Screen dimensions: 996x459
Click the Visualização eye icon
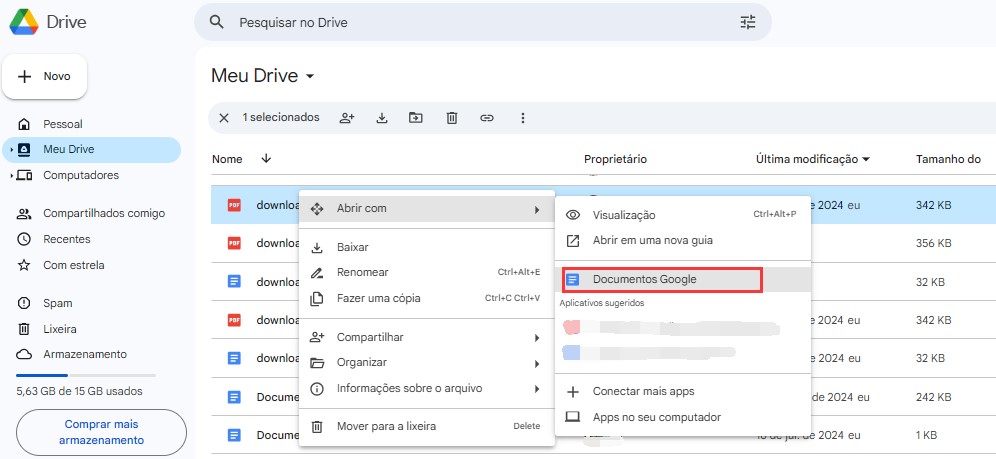pos(573,215)
